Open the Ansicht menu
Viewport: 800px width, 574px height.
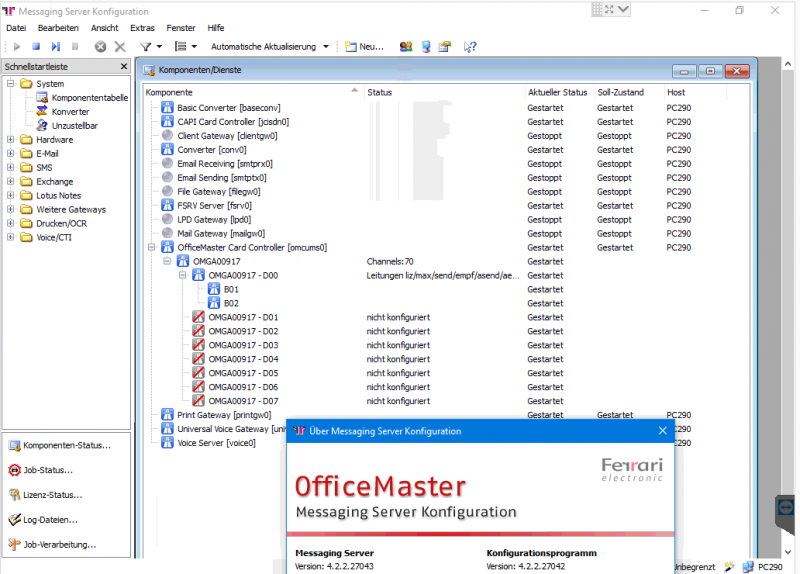click(105, 28)
